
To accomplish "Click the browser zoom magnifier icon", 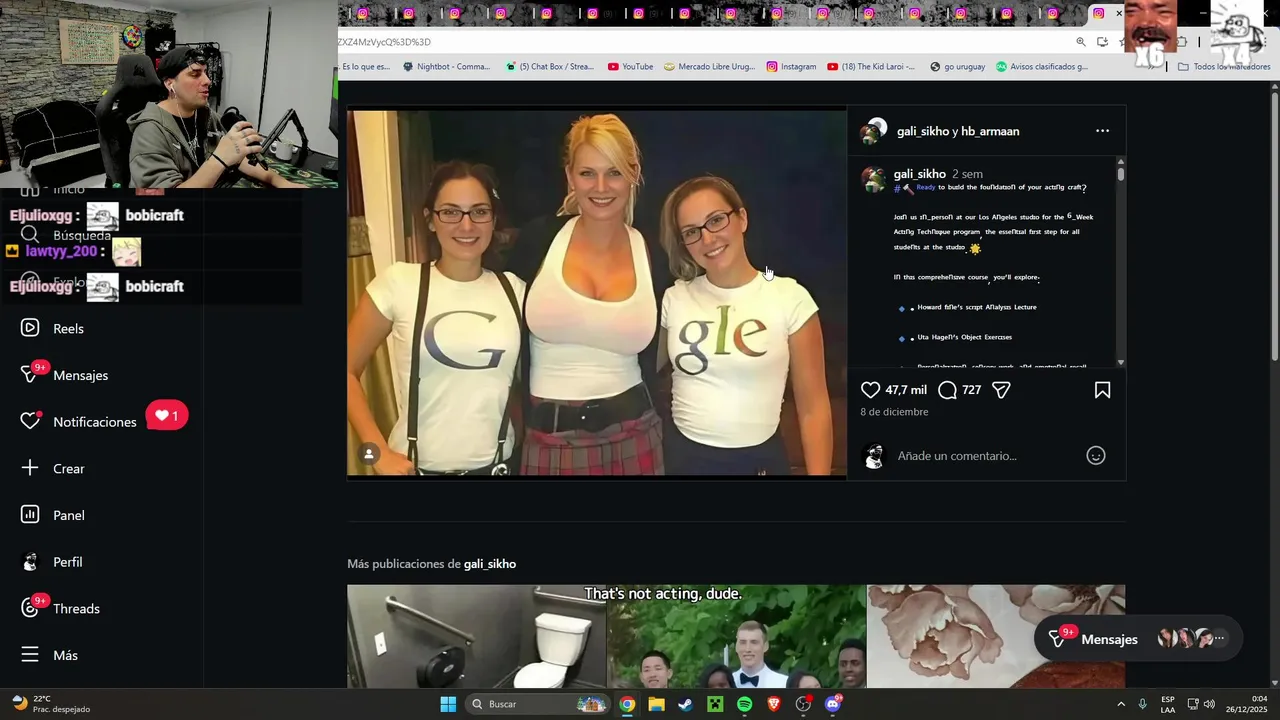I will (x=1080, y=42).
